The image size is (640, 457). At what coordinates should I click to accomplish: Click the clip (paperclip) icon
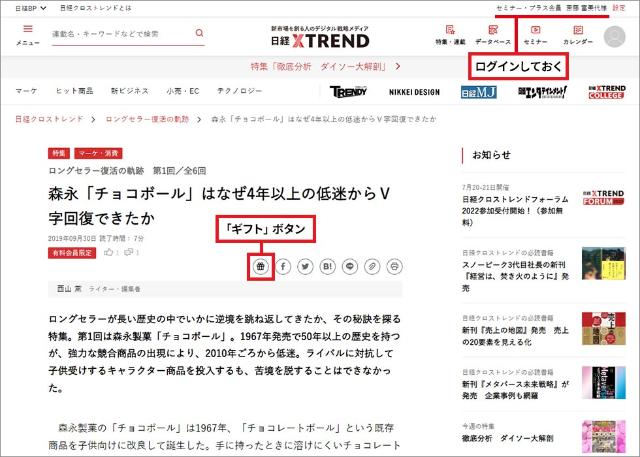pyautogui.click(x=372, y=266)
